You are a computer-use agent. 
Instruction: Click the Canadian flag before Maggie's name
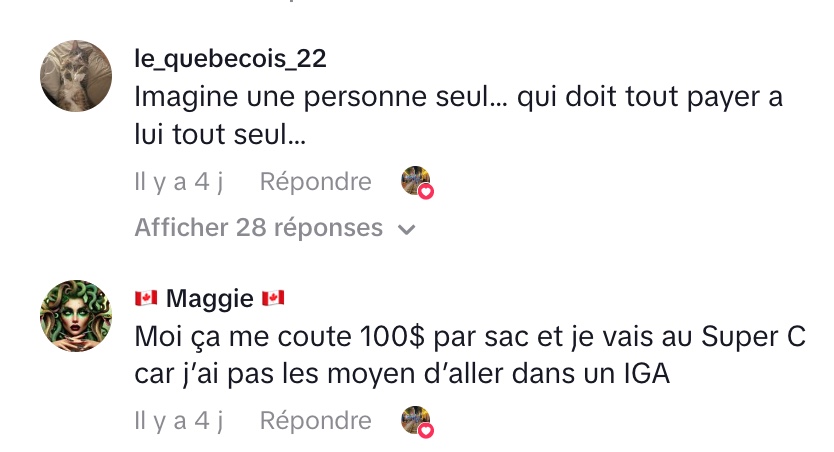tap(146, 298)
